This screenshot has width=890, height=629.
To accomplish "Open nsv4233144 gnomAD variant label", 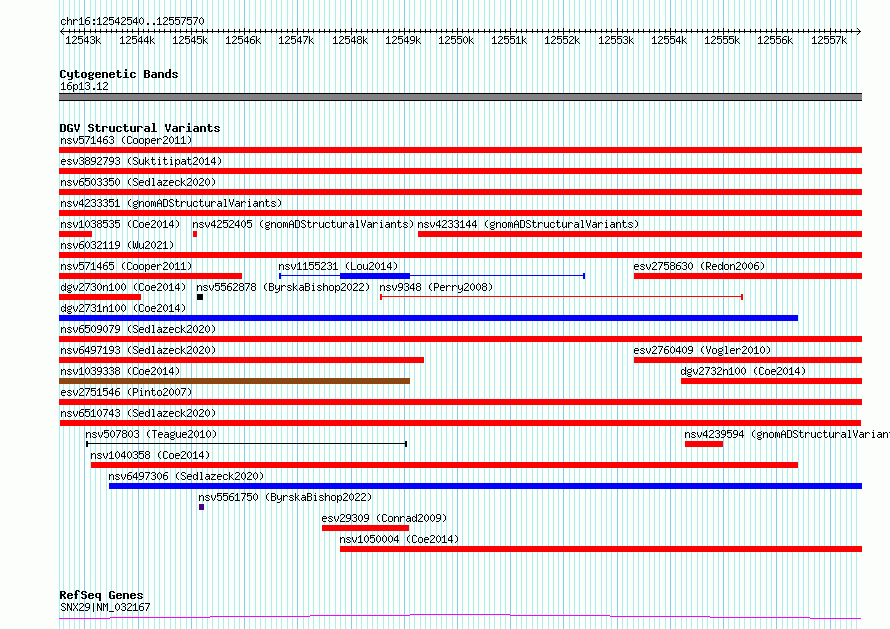I will click(528, 224).
